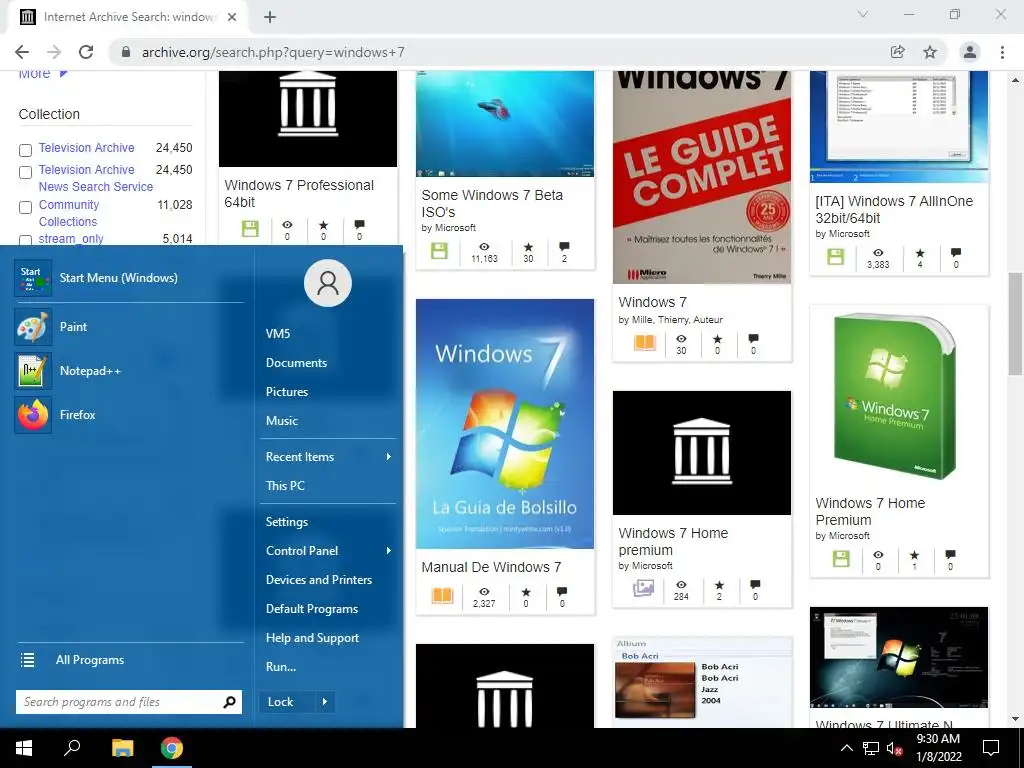Open This PC from the Start menu
Viewport: 1024px width, 768px height.
coord(285,485)
